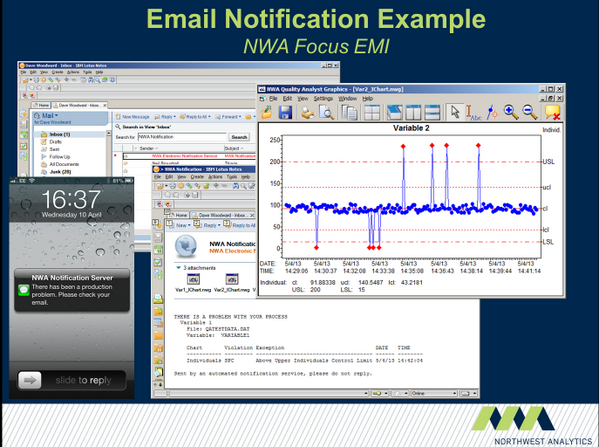Open file icon in Quality Analyst Graphics toolbar
This screenshot has height=447, width=599.
[266, 112]
